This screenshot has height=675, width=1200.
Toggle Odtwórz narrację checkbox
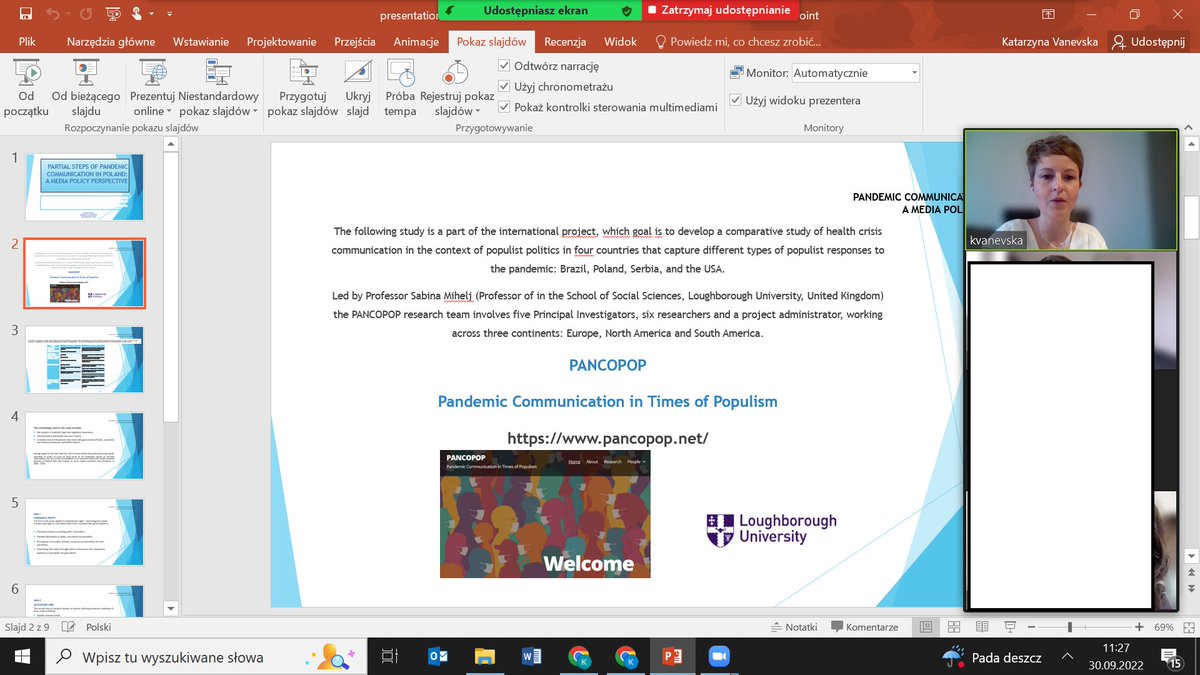[504, 66]
